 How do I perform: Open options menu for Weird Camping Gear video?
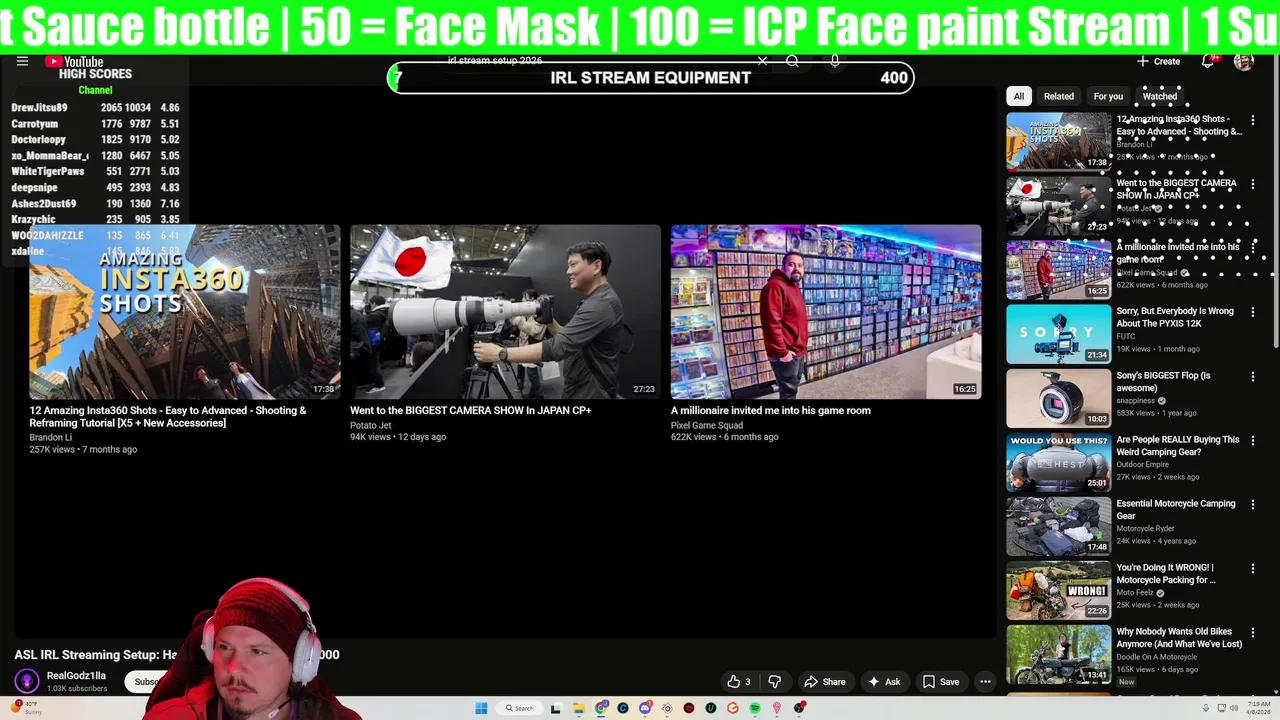tap(1252, 440)
